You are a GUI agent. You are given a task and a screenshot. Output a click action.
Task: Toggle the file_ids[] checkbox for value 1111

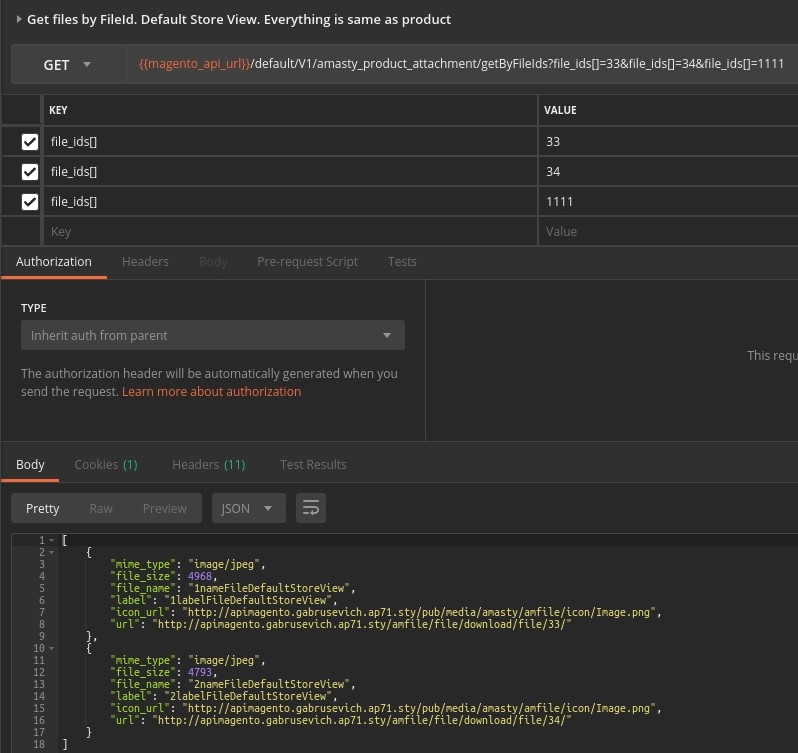coord(30,202)
